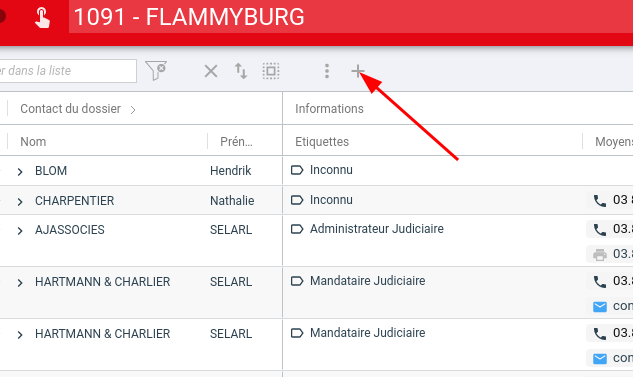Expand the Contact du dossier column group

[x=133, y=109]
